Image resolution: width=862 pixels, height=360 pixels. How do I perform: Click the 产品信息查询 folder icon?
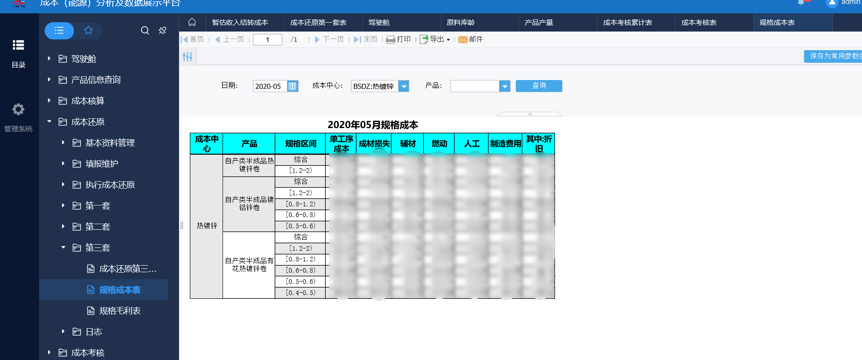[x=63, y=80]
